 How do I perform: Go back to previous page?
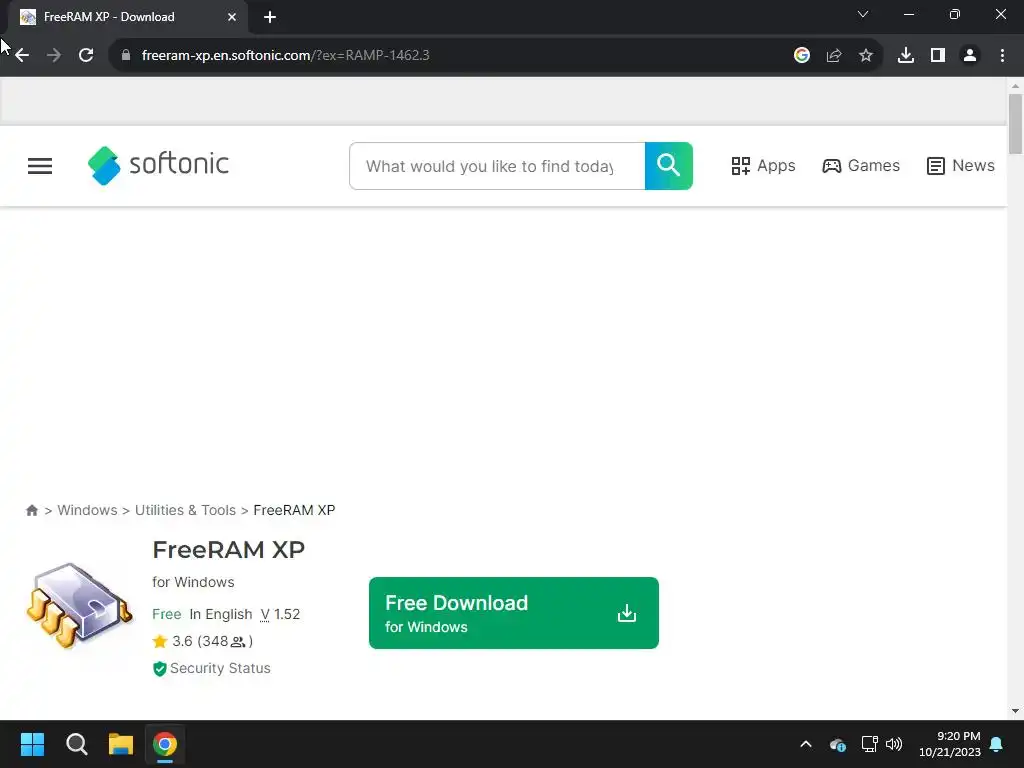click(x=22, y=56)
